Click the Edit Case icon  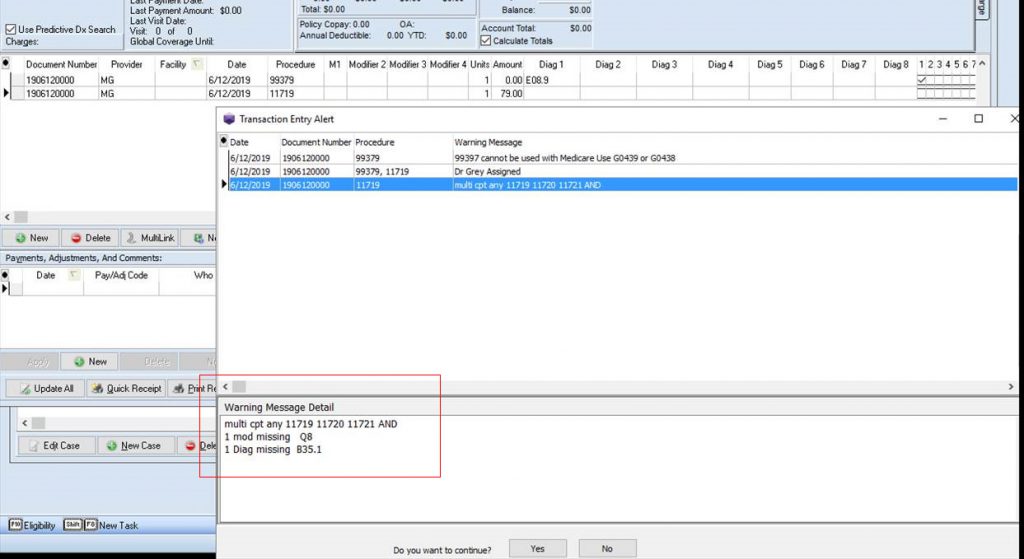click(x=34, y=445)
